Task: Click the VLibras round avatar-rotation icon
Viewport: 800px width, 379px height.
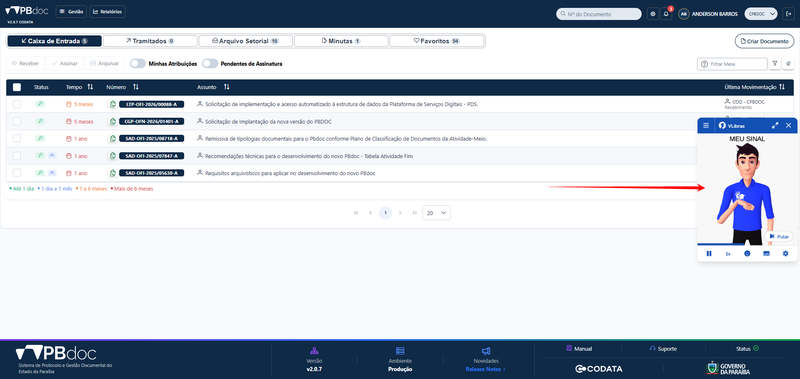Action: click(747, 254)
